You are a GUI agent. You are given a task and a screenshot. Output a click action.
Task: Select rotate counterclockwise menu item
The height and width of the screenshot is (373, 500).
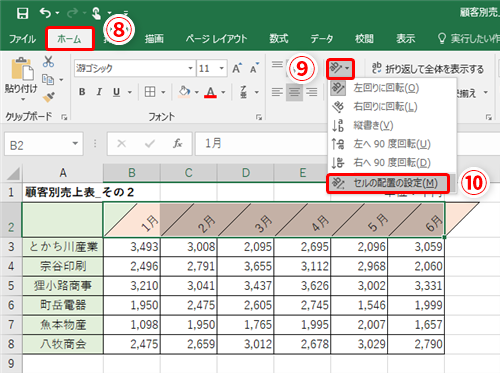click(392, 88)
